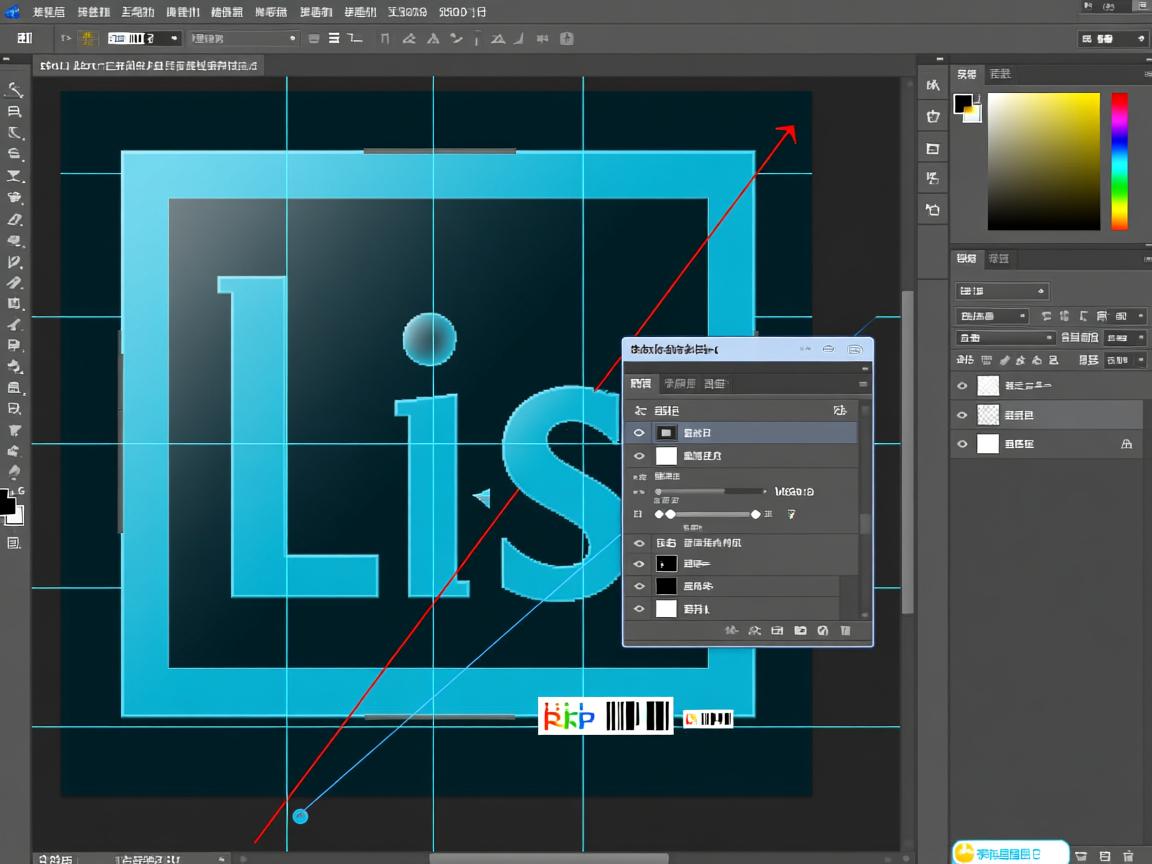
Task: Click the bottom icon in the collapsed side dock
Action: coord(933,210)
